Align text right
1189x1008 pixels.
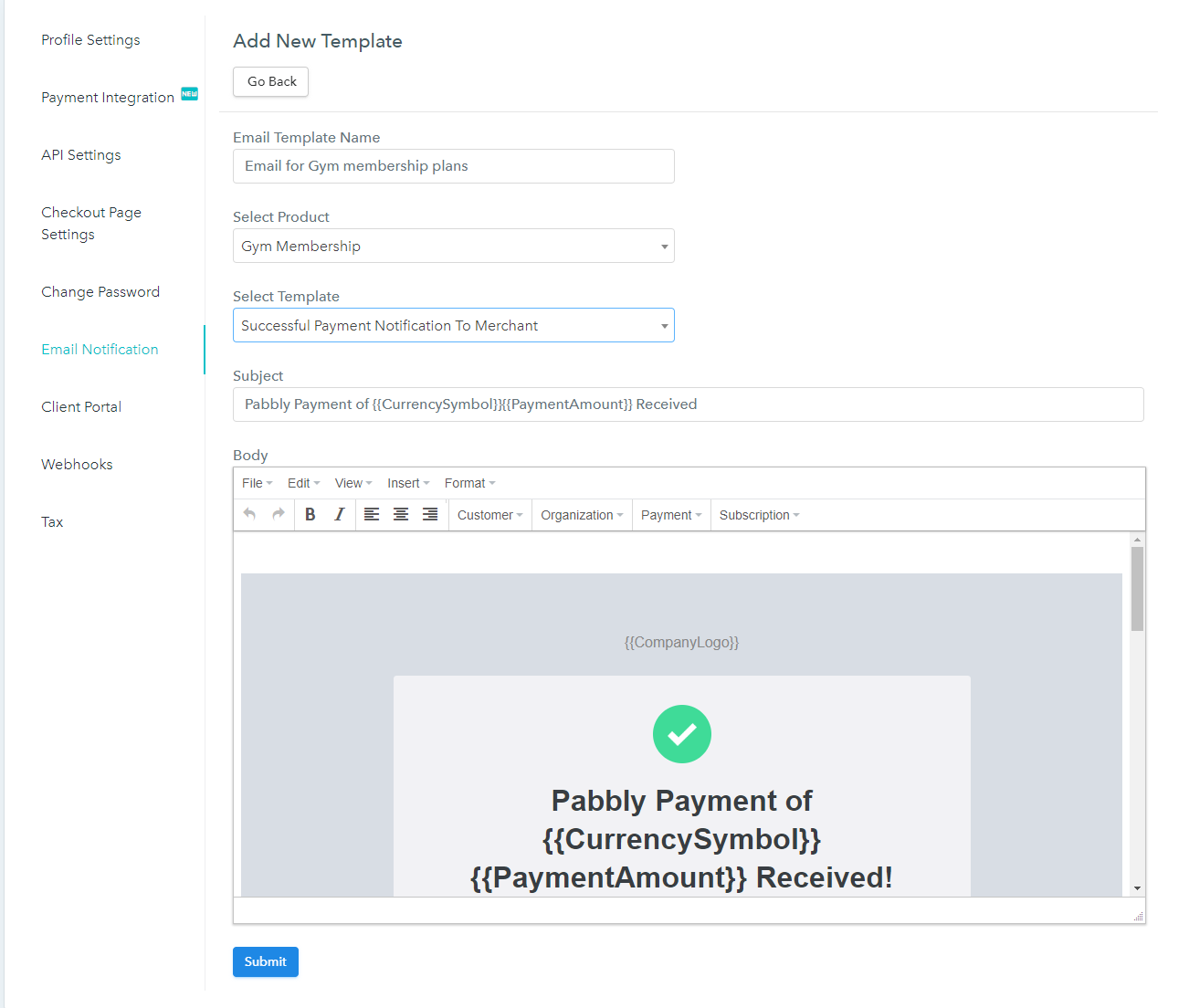coord(430,514)
